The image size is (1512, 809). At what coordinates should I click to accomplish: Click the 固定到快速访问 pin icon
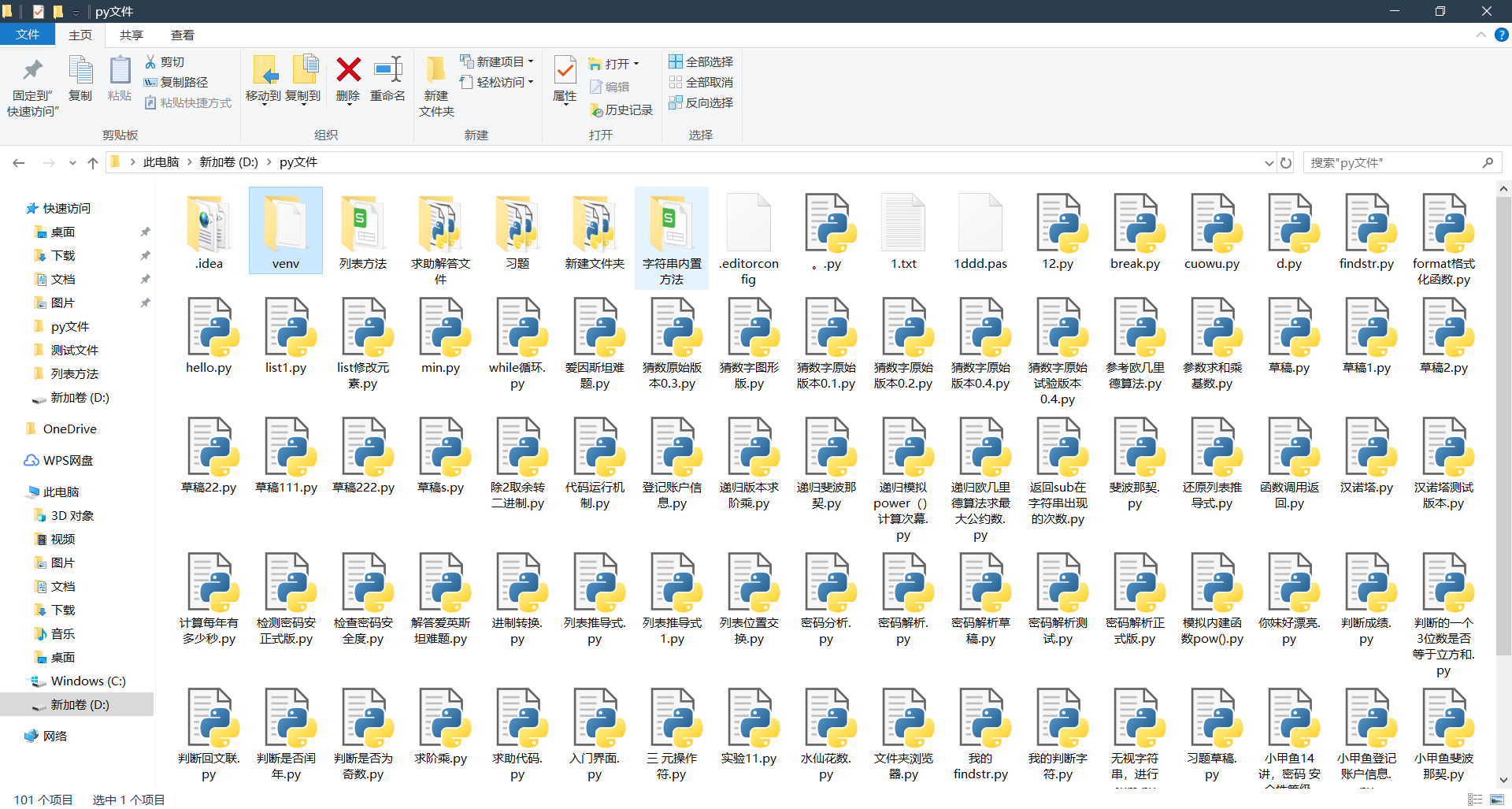pyautogui.click(x=32, y=70)
